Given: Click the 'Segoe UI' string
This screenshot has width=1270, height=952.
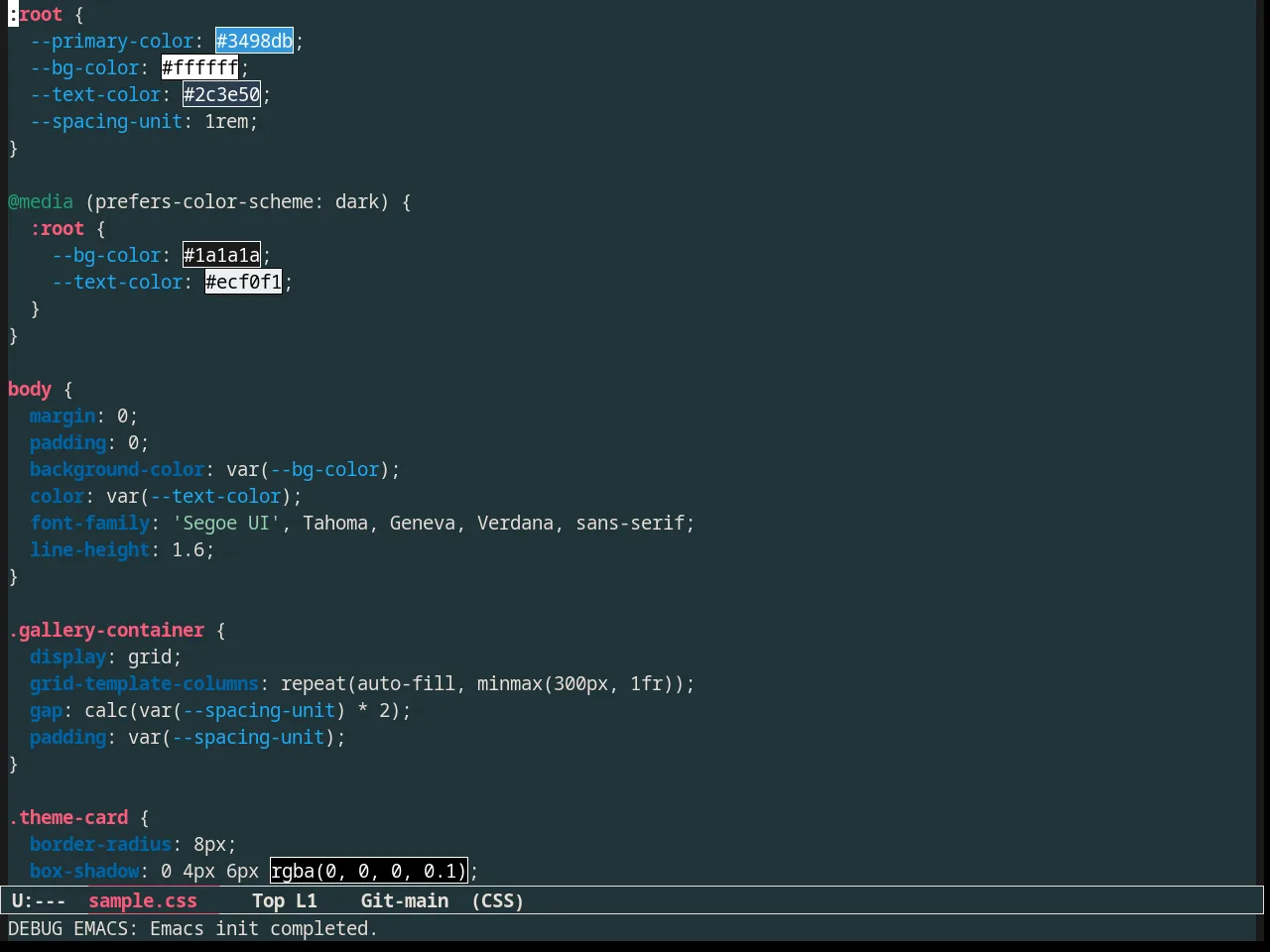Looking at the screenshot, I should 226,523.
